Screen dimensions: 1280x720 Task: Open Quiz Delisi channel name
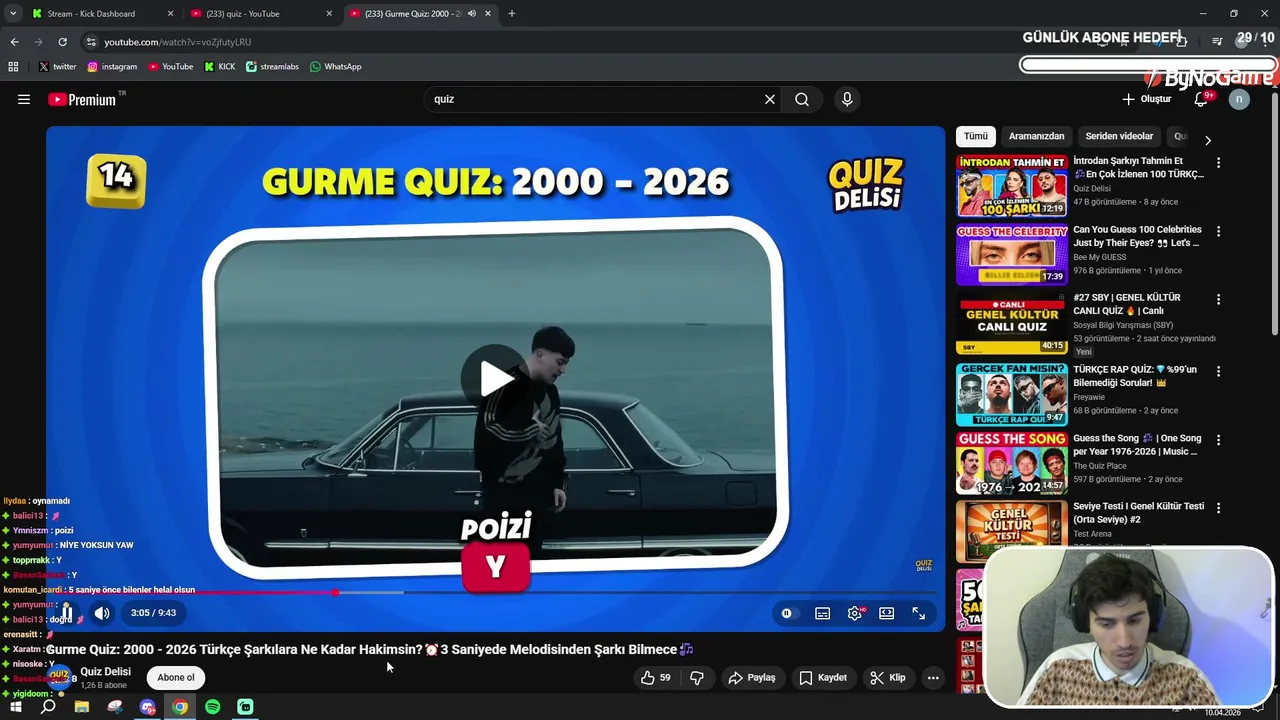coord(105,671)
